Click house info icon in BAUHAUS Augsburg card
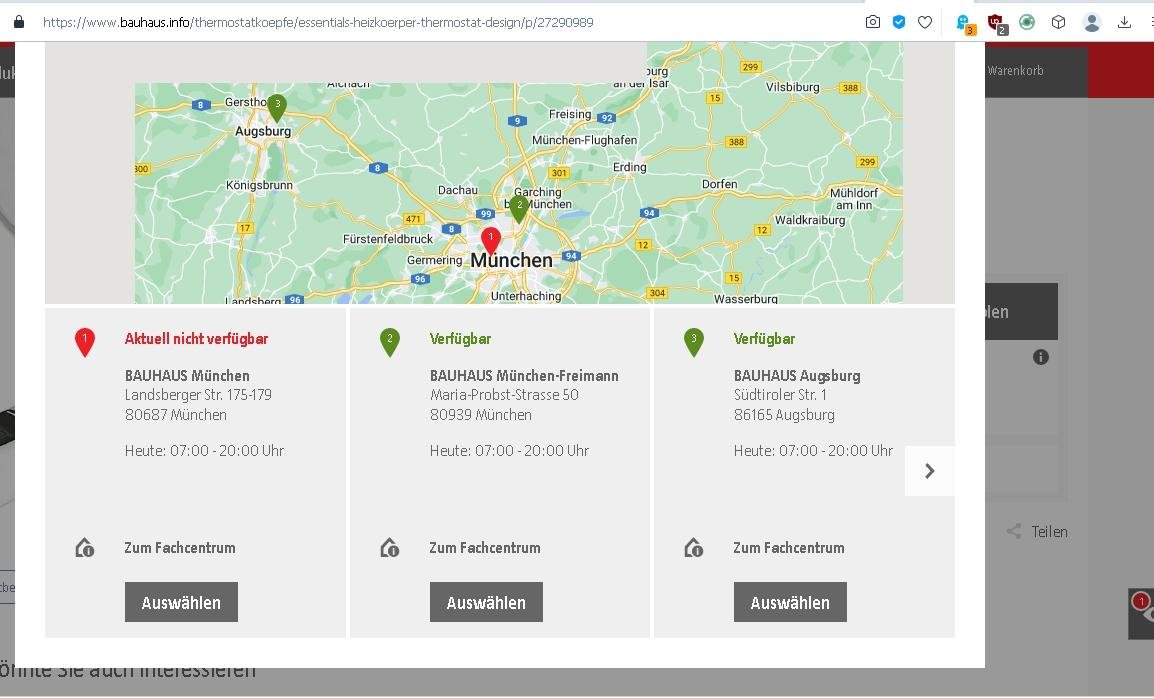 (693, 548)
